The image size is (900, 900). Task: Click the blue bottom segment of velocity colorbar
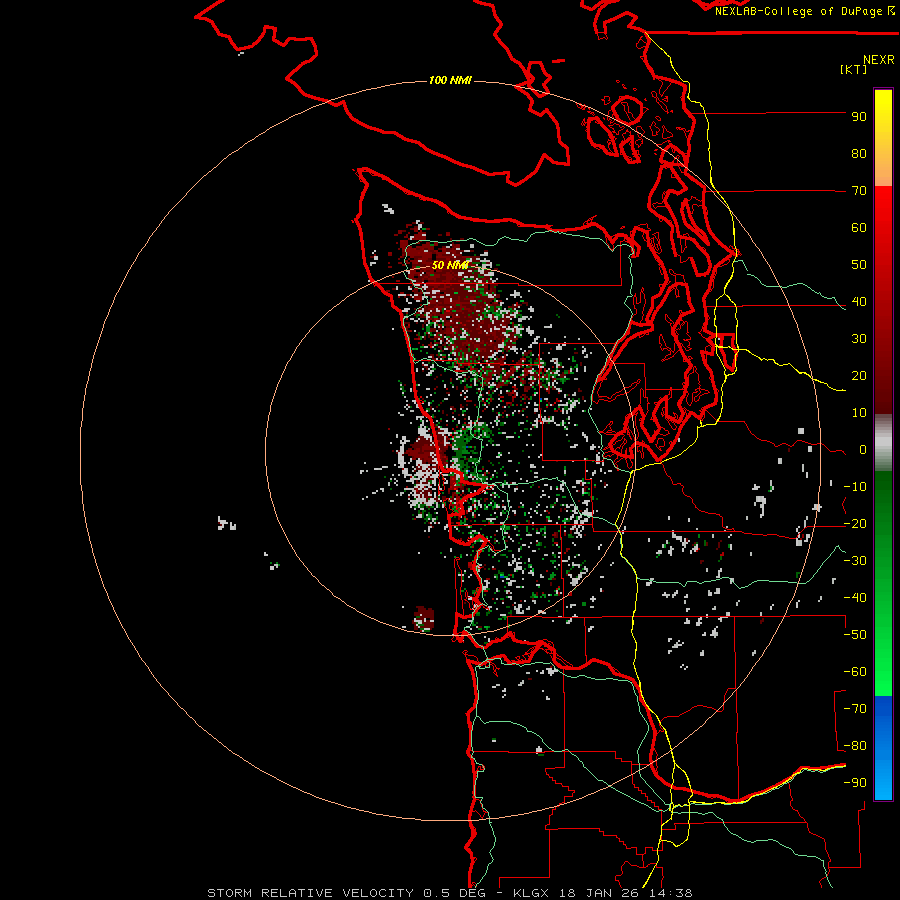pyautogui.click(x=883, y=748)
